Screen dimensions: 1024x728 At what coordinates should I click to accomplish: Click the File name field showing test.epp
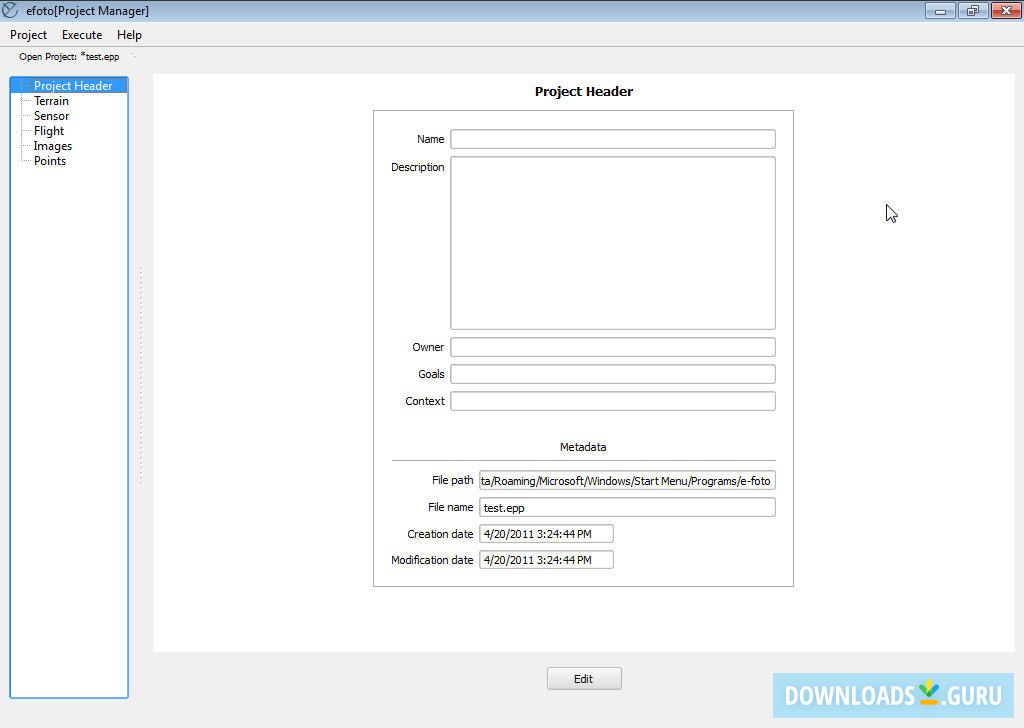pyautogui.click(x=627, y=507)
